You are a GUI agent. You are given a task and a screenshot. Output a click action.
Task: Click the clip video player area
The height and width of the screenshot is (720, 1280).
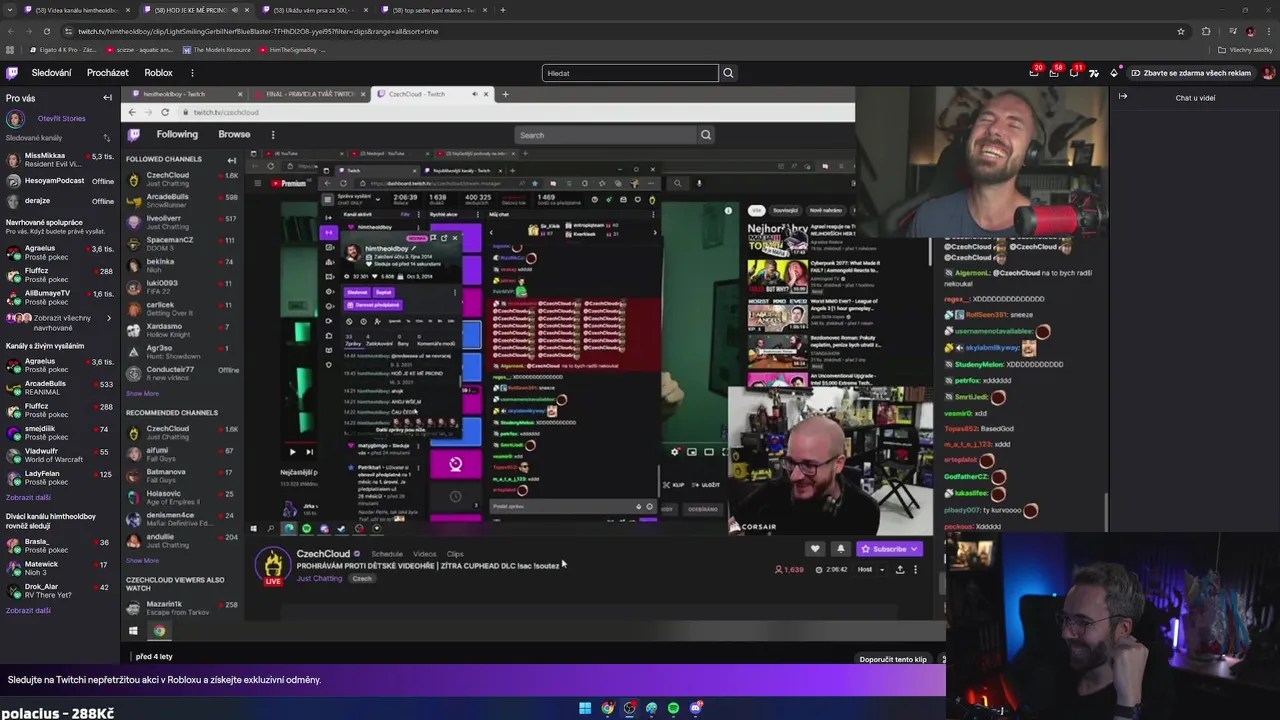pos(533,364)
